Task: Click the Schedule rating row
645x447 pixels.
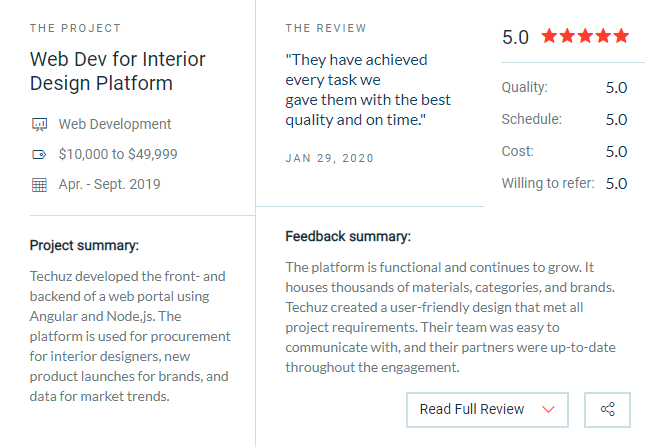Action: (564, 120)
